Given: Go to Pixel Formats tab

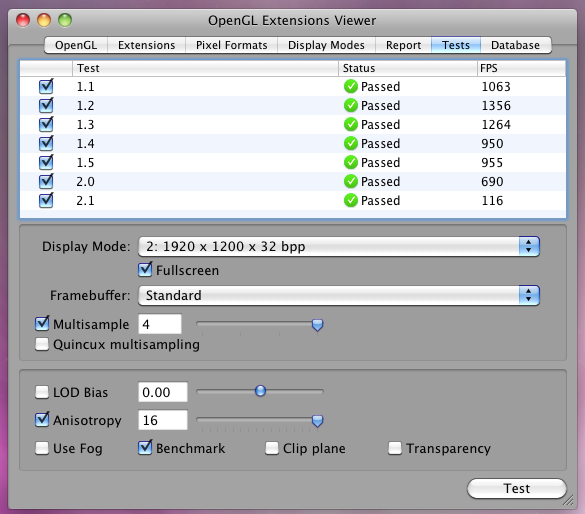Looking at the screenshot, I should (231, 45).
